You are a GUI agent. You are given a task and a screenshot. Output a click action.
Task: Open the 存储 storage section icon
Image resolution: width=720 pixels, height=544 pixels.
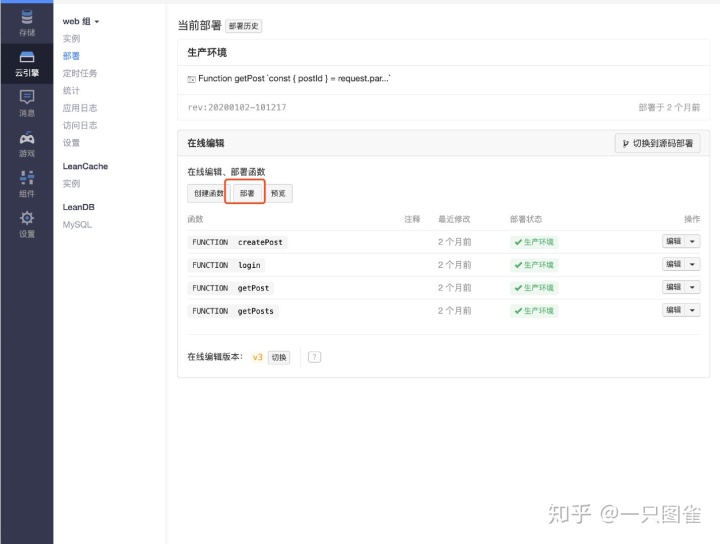(27, 23)
